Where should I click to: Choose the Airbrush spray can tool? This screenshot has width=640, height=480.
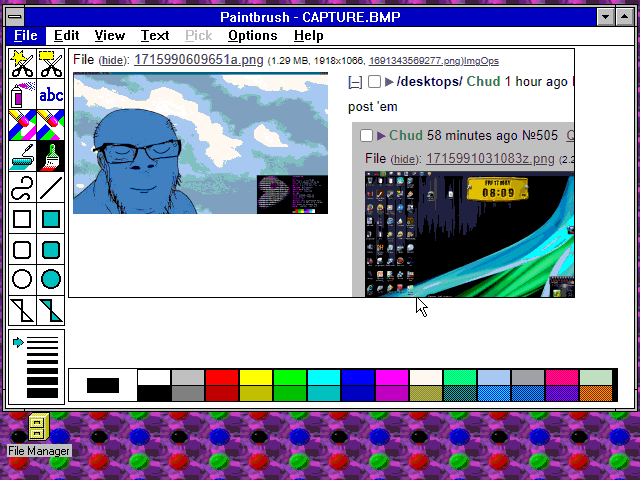(x=22, y=95)
